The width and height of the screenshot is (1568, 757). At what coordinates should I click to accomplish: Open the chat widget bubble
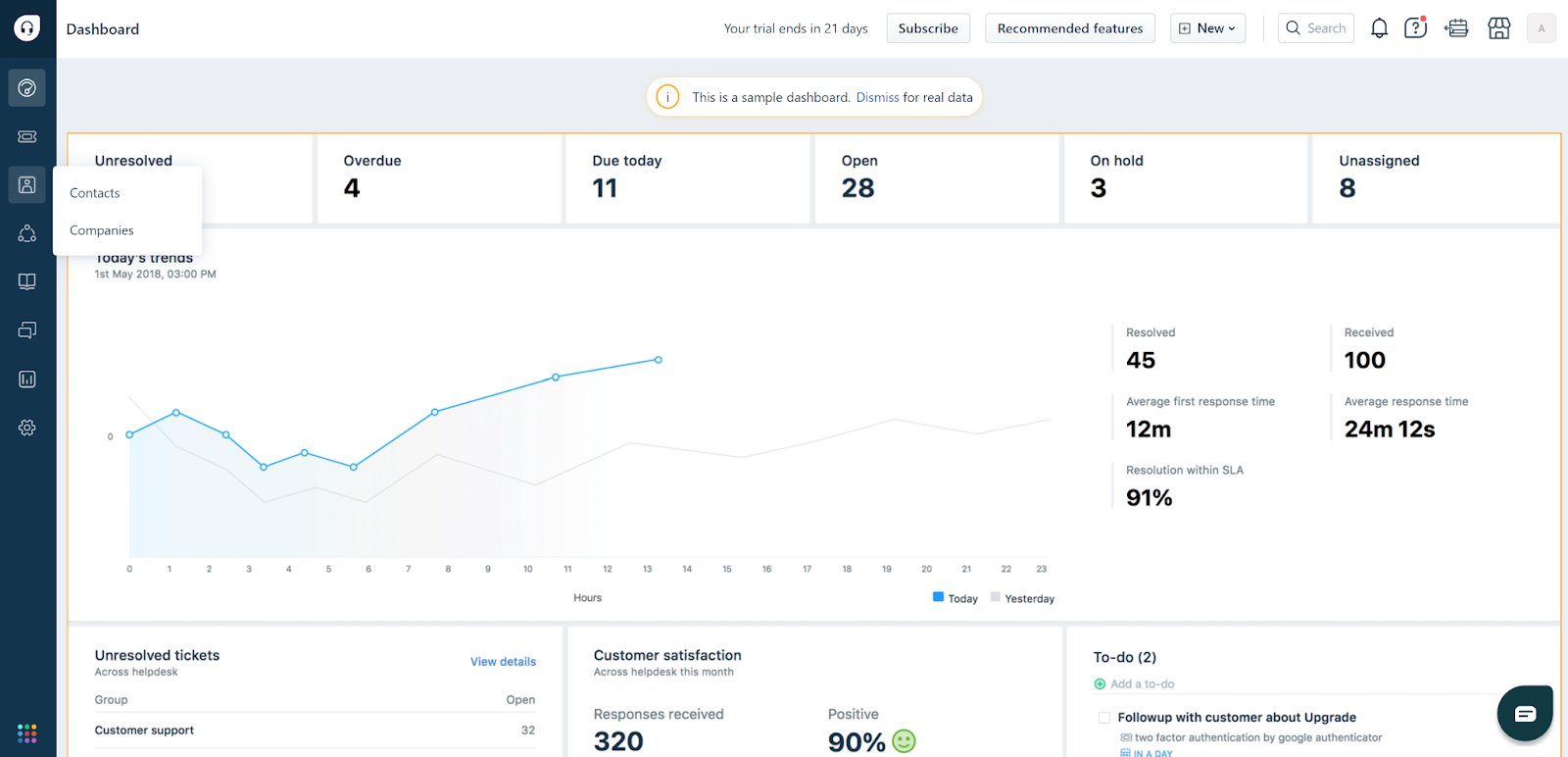[x=1524, y=713]
